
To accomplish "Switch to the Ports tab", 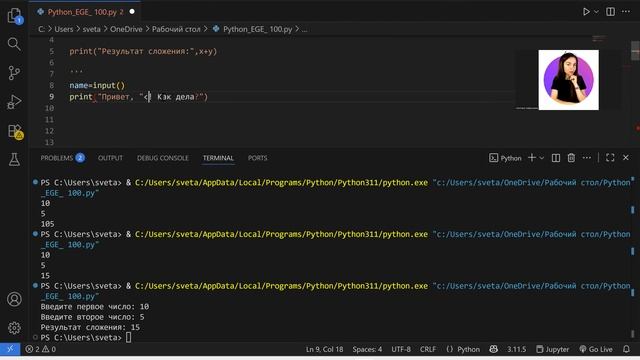I will click(x=258, y=158).
